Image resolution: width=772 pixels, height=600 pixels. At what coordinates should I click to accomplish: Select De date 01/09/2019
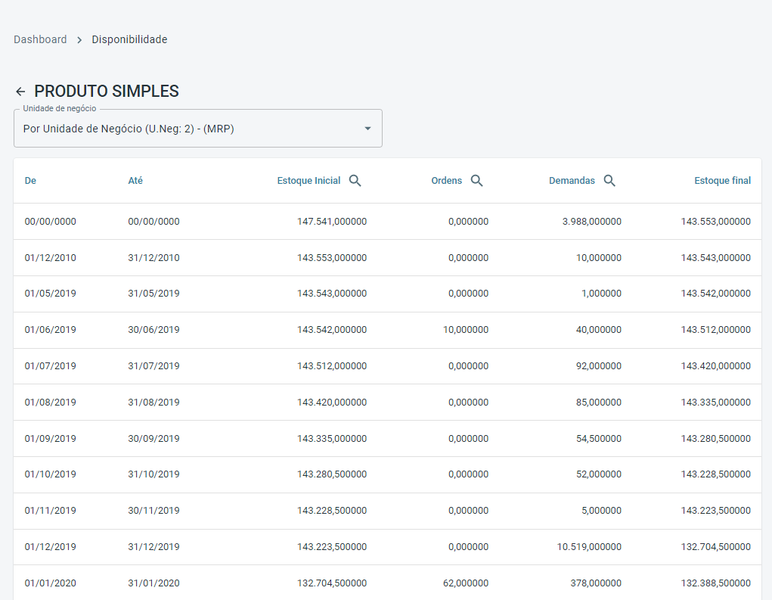tap(50, 439)
